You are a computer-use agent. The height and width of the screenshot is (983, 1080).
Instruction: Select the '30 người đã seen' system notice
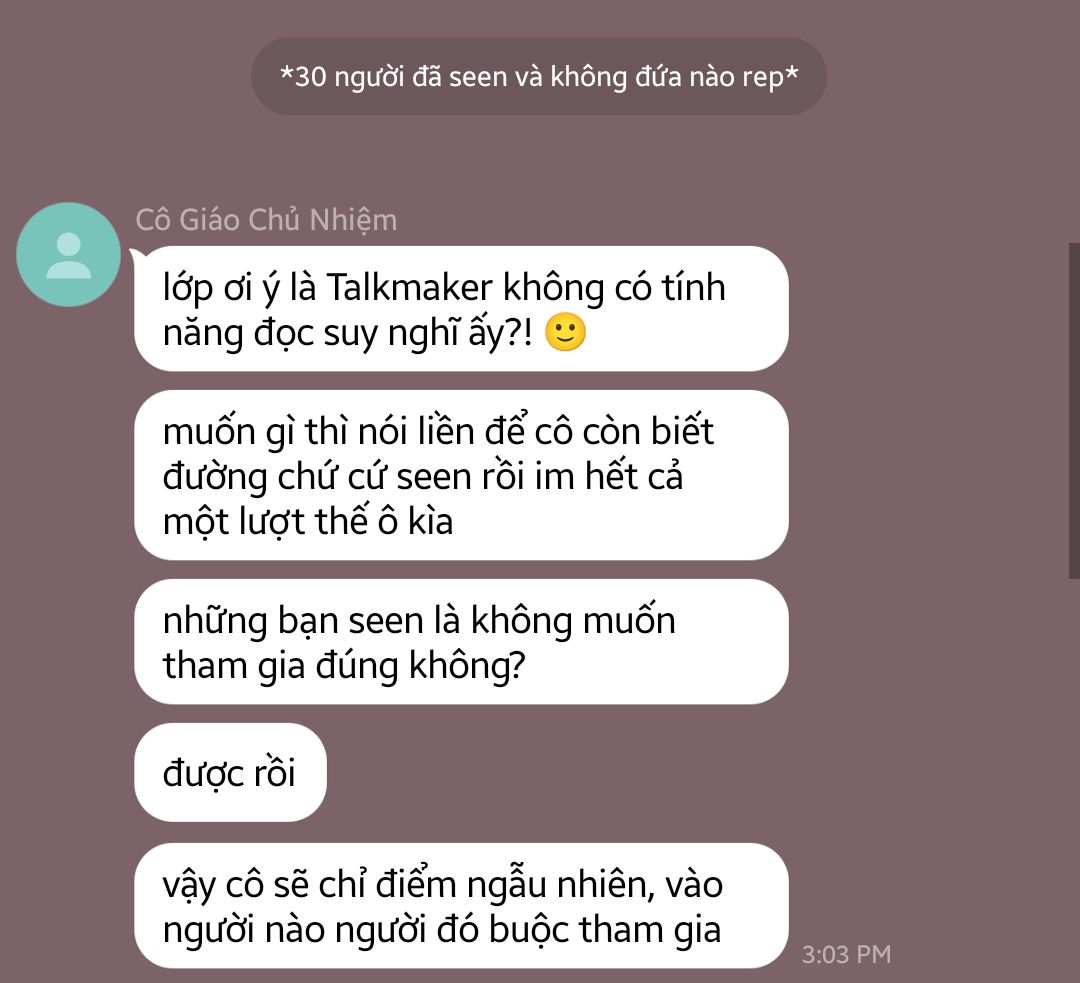point(539,76)
